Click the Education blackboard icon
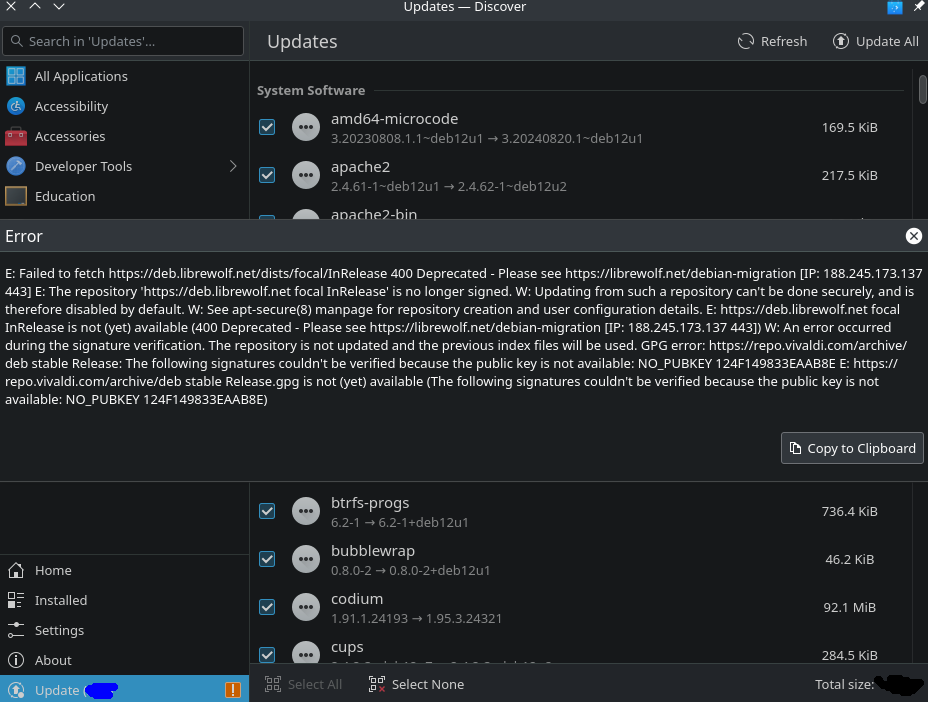This screenshot has width=928, height=702. [x=16, y=197]
